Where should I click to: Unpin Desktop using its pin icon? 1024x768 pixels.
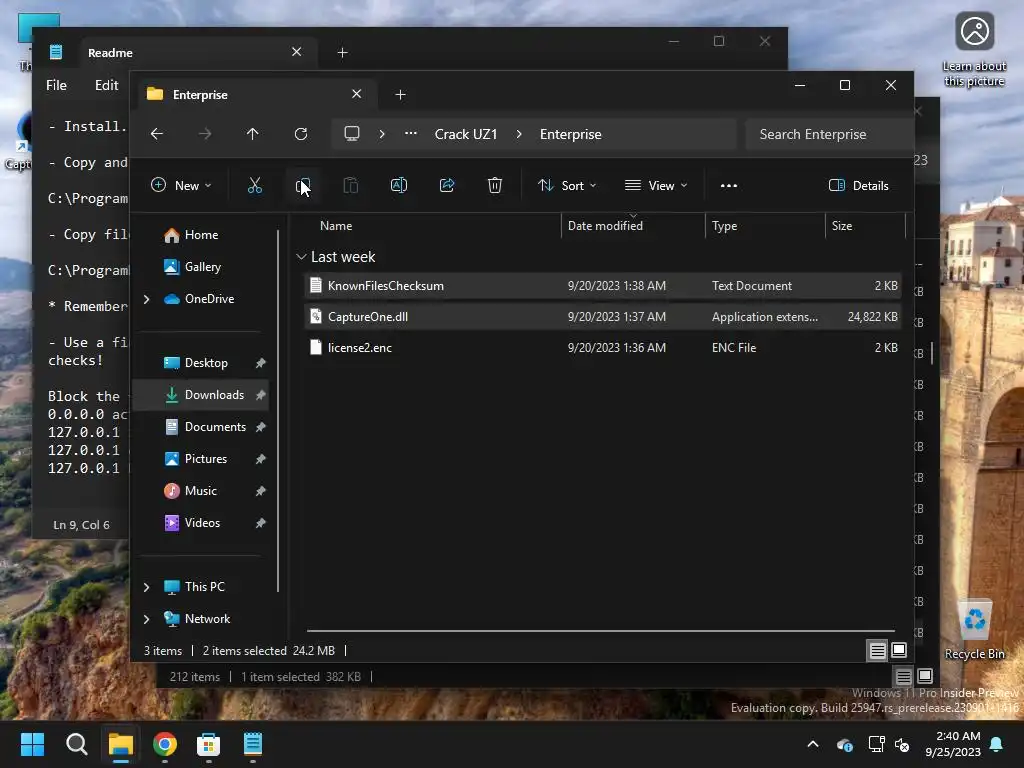point(261,363)
